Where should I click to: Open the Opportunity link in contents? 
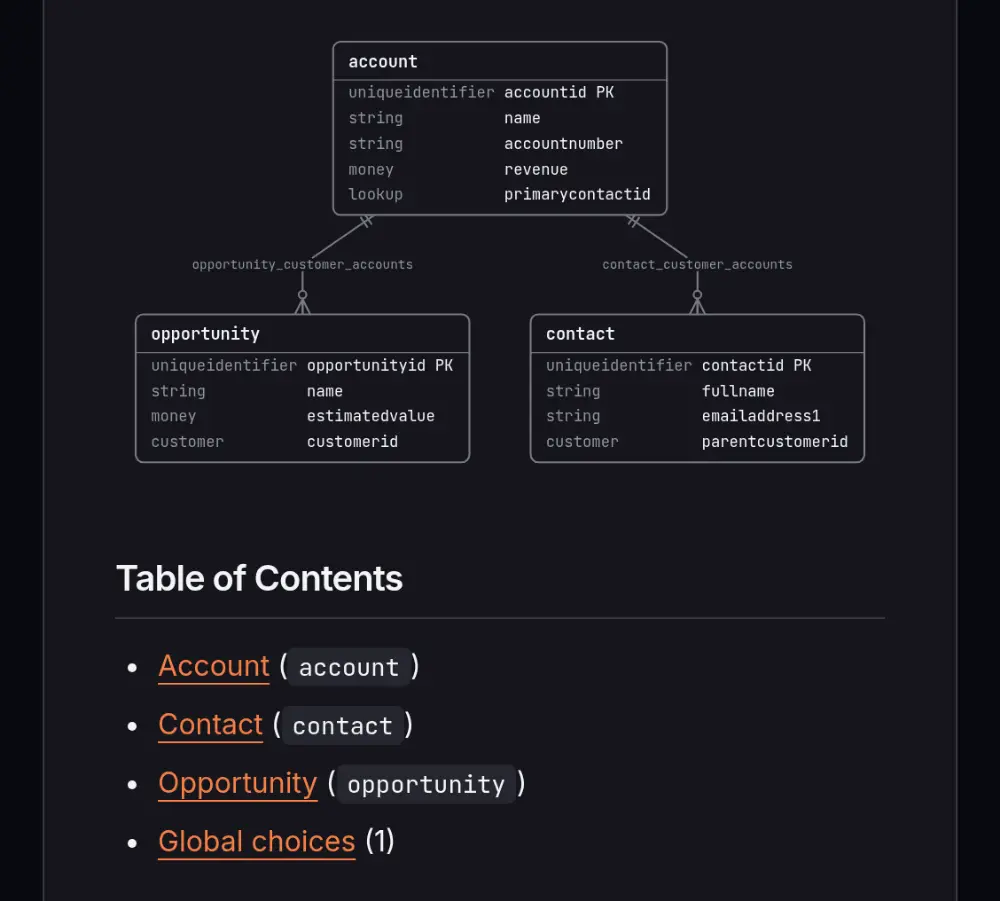(238, 784)
